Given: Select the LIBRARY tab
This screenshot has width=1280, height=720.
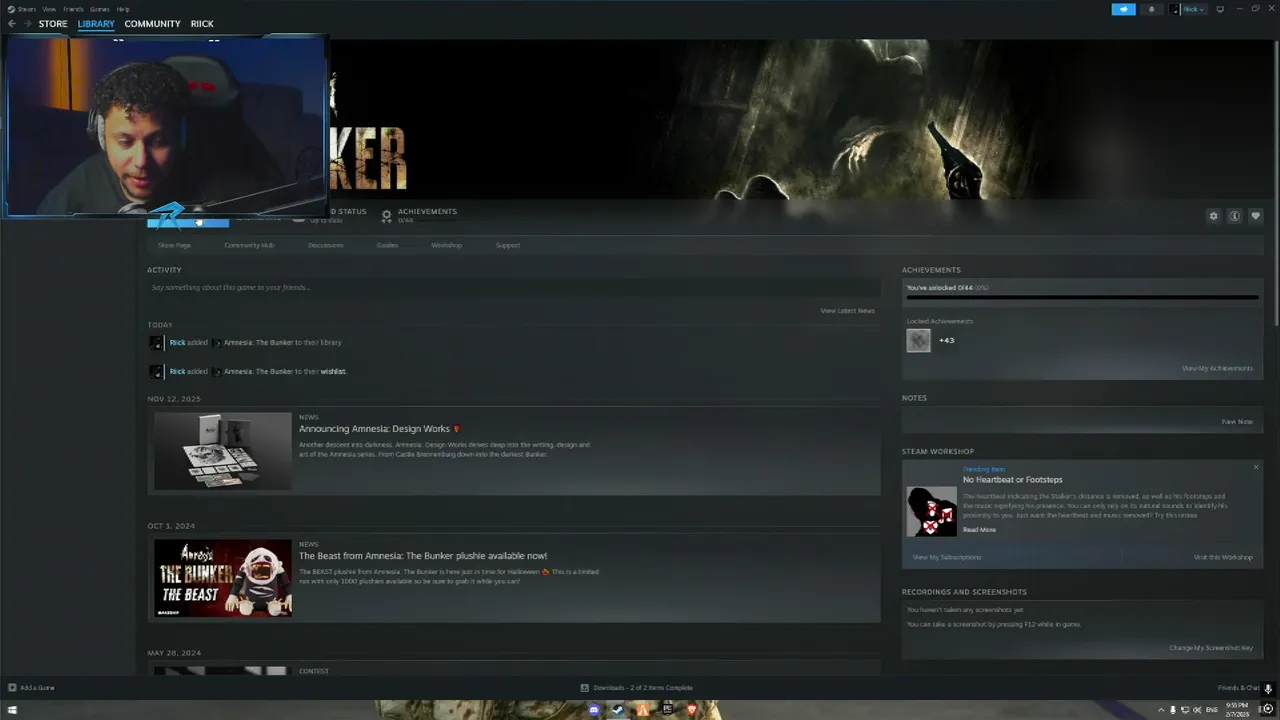Looking at the screenshot, I should pyautogui.click(x=96, y=24).
